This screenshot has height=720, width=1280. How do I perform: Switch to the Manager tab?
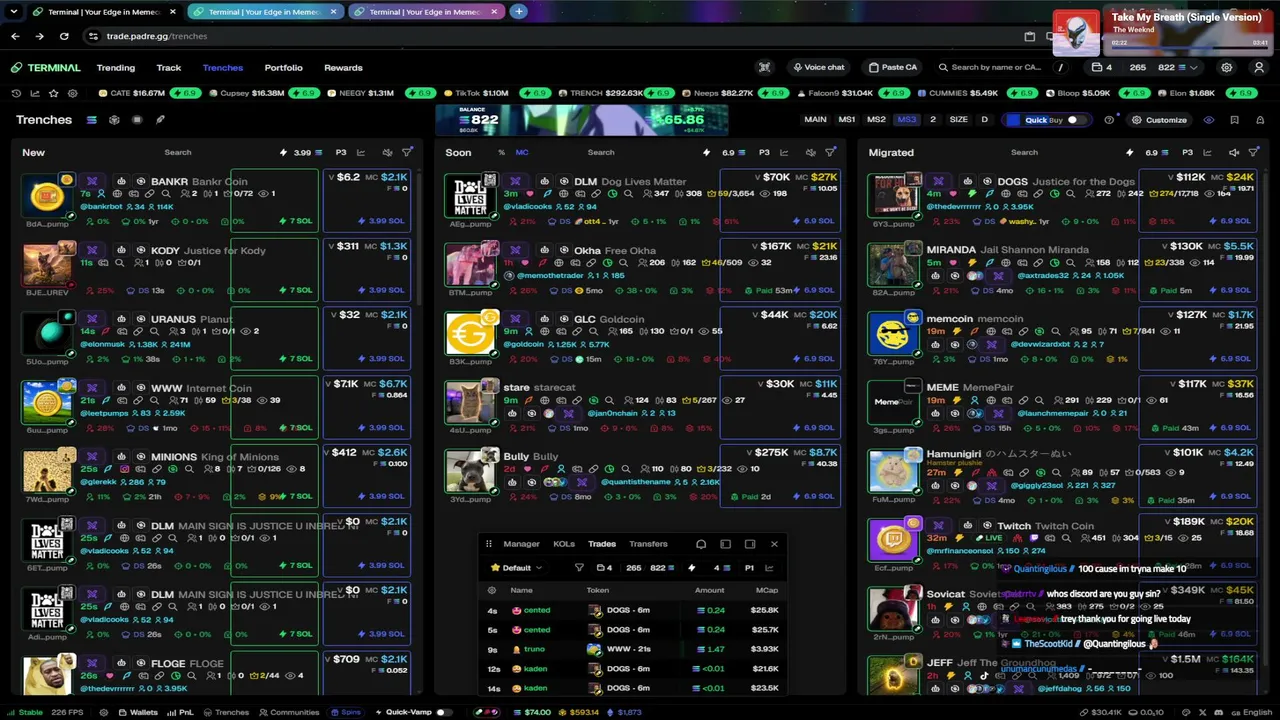[x=521, y=544]
